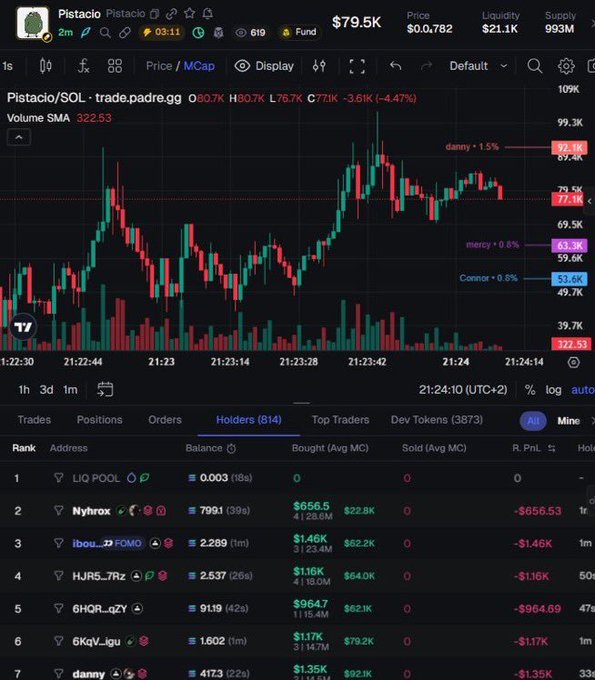Select the Mine holders filter
The image size is (595, 680).
pos(569,421)
